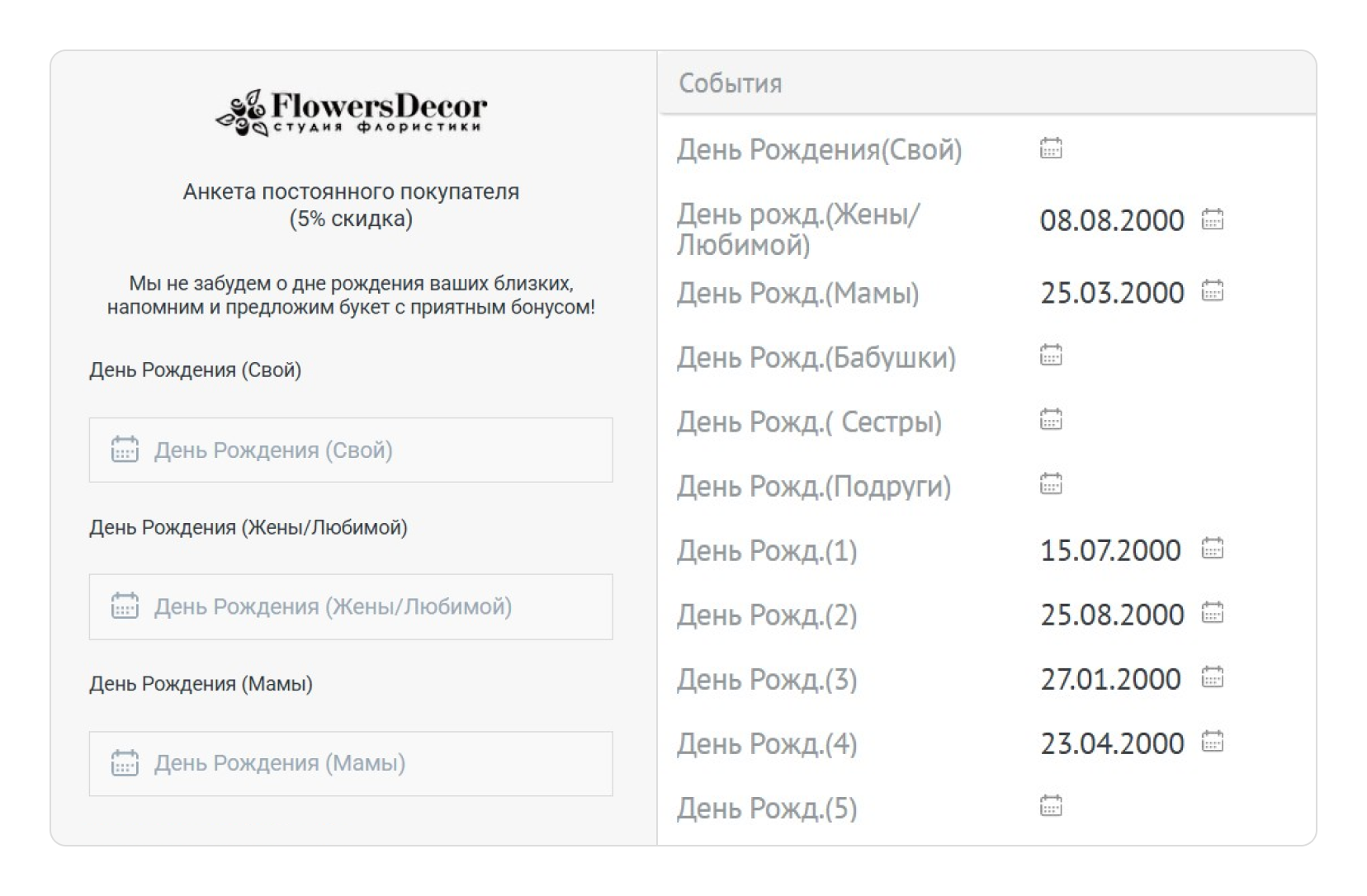The width and height of the screenshot is (1367, 896).
Task: Focus the День Рождения (Жены/Любимой) date input
Action: pos(351,606)
